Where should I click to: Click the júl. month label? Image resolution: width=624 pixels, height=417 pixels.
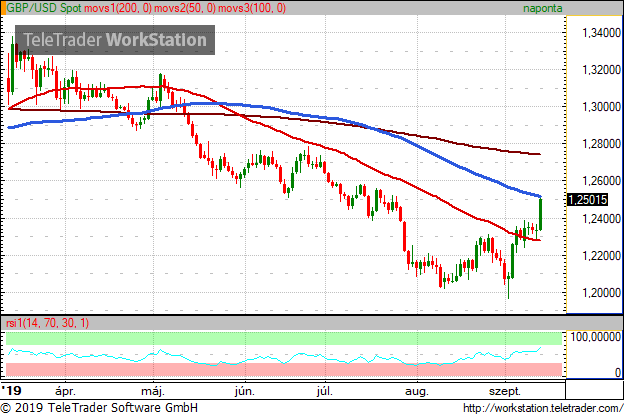point(325,391)
